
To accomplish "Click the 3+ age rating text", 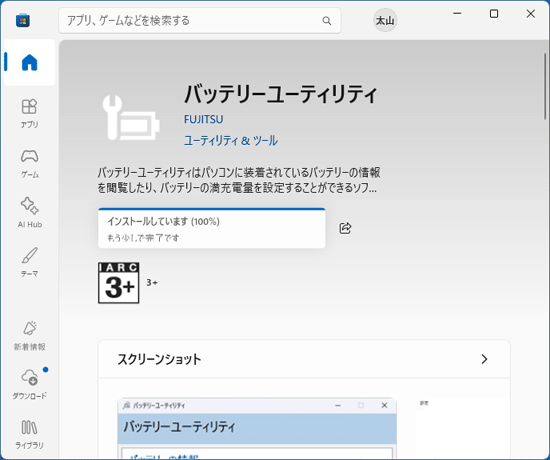I will (152, 282).
